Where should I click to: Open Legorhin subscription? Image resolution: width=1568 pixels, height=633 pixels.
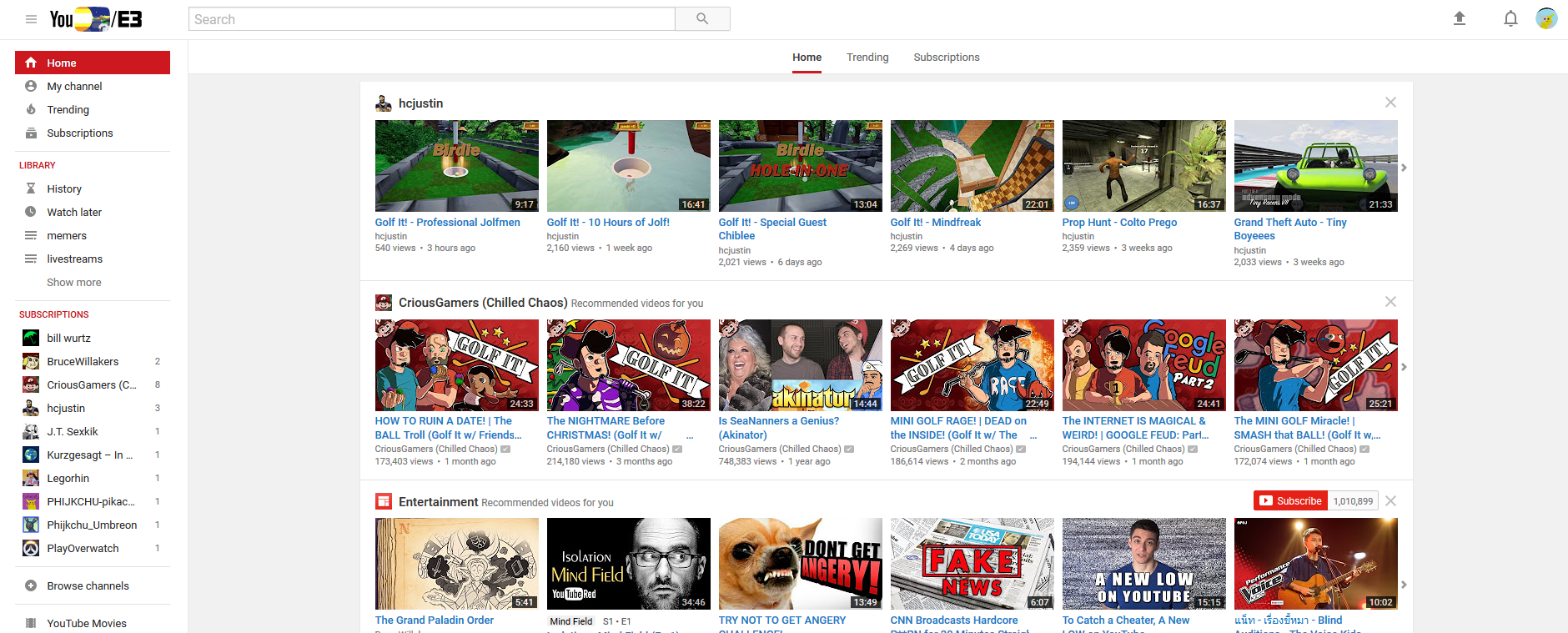pyautogui.click(x=93, y=478)
